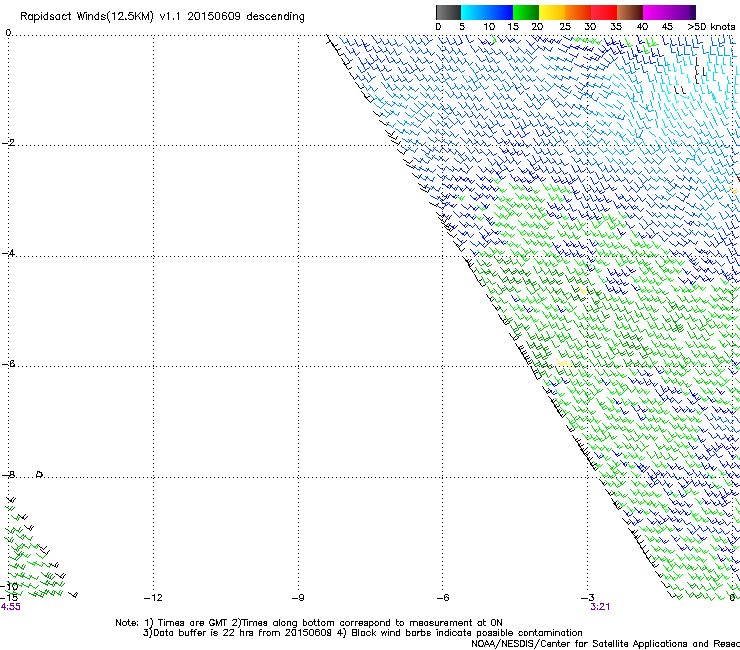Screen dimensions: 740x650
Task: Click the 'Times are GMT' note line
Action: [x=309, y=623]
